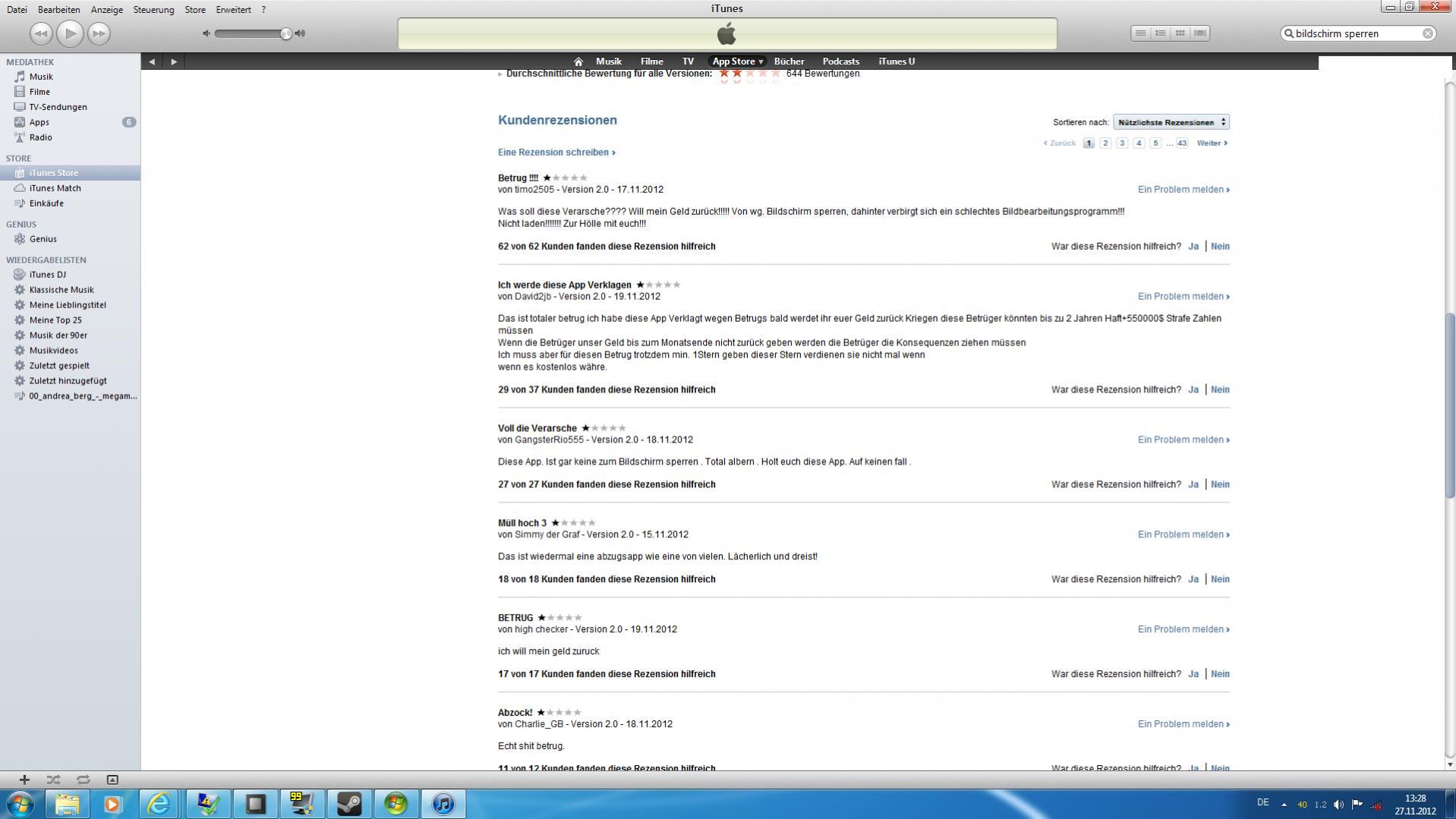The width and height of the screenshot is (1456, 819).
Task: Toggle shuffle playback
Action: point(53,780)
